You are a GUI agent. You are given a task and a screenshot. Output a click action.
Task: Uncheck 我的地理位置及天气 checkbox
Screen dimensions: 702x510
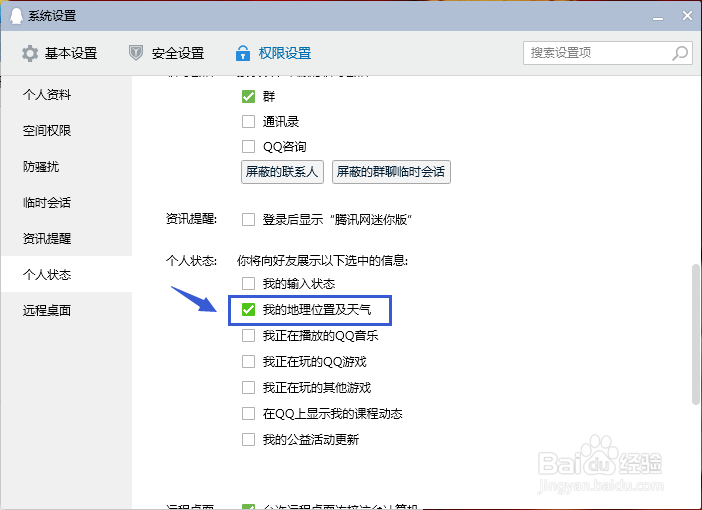pyautogui.click(x=248, y=309)
